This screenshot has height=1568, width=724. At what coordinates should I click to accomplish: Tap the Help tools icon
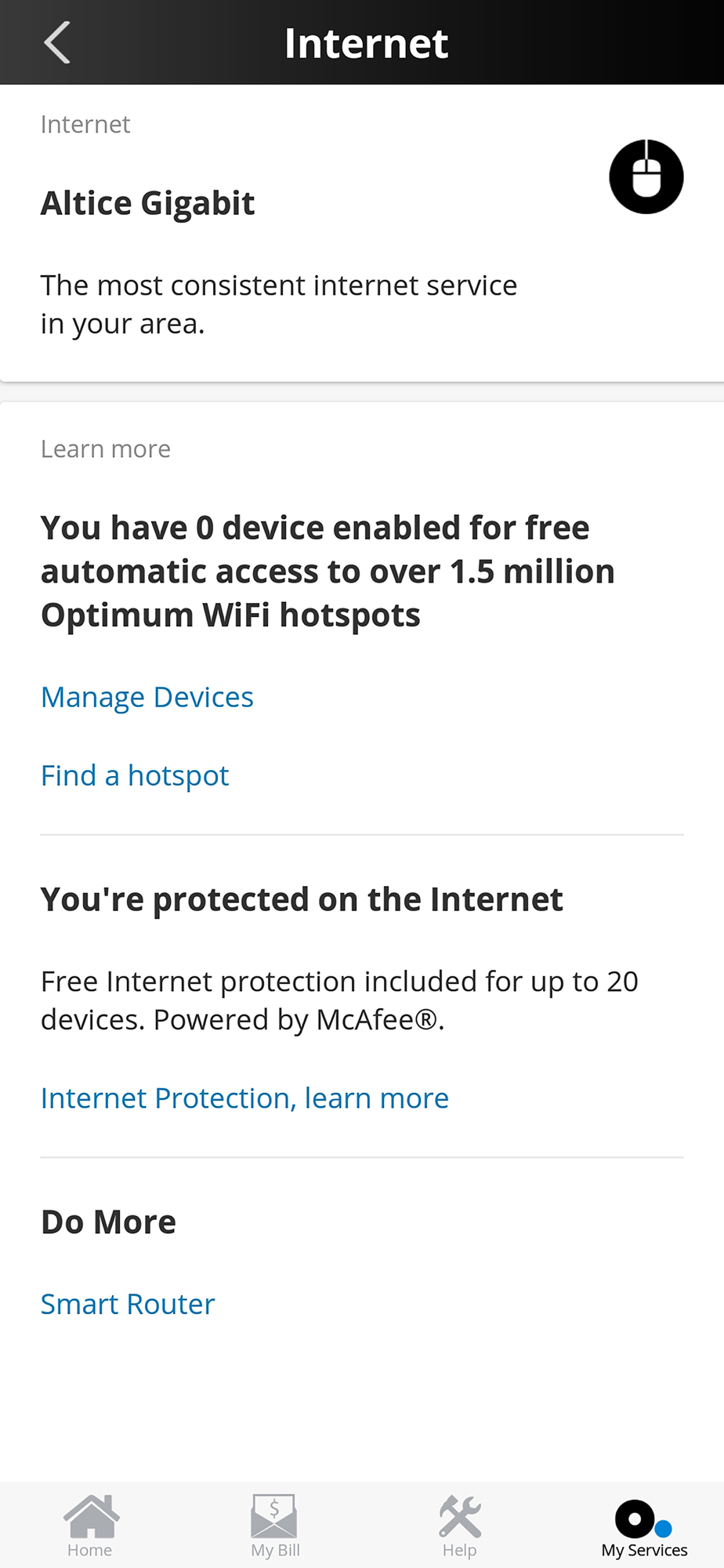[460, 1515]
